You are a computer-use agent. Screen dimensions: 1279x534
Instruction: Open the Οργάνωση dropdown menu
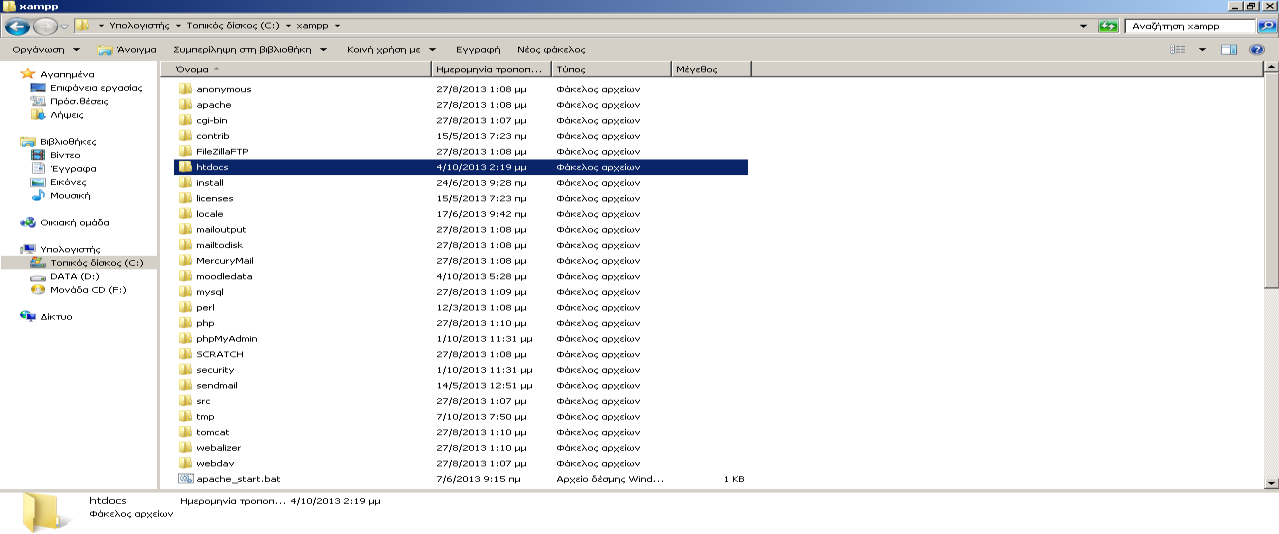46,49
